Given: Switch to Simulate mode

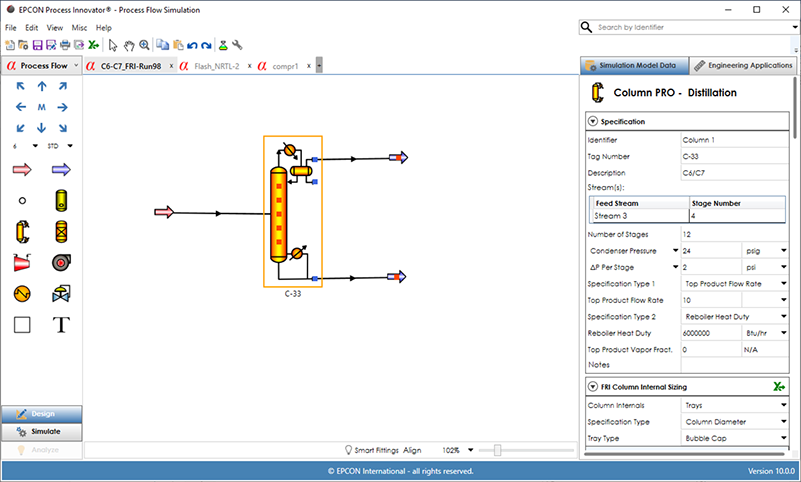Looking at the screenshot, I should 41,431.
